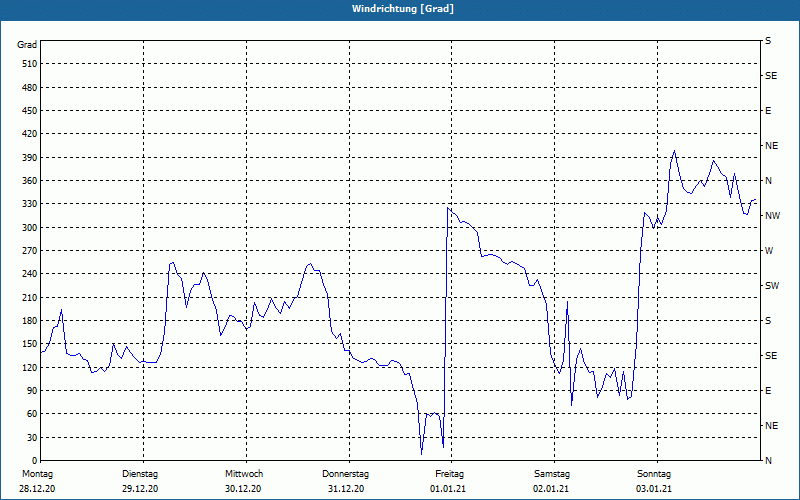Click the chart title 'Windrichtung [Grad]'
The height and width of the screenshot is (500, 800).
(x=403, y=9)
